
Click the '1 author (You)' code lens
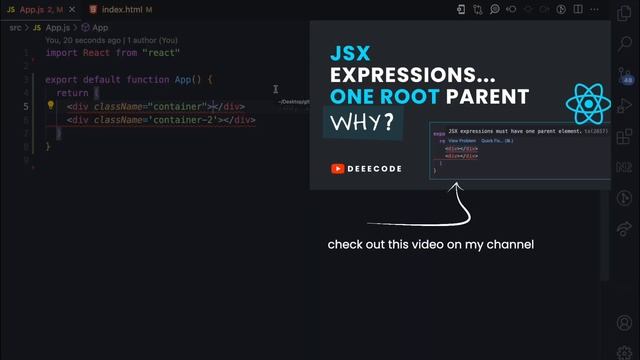[153, 40]
